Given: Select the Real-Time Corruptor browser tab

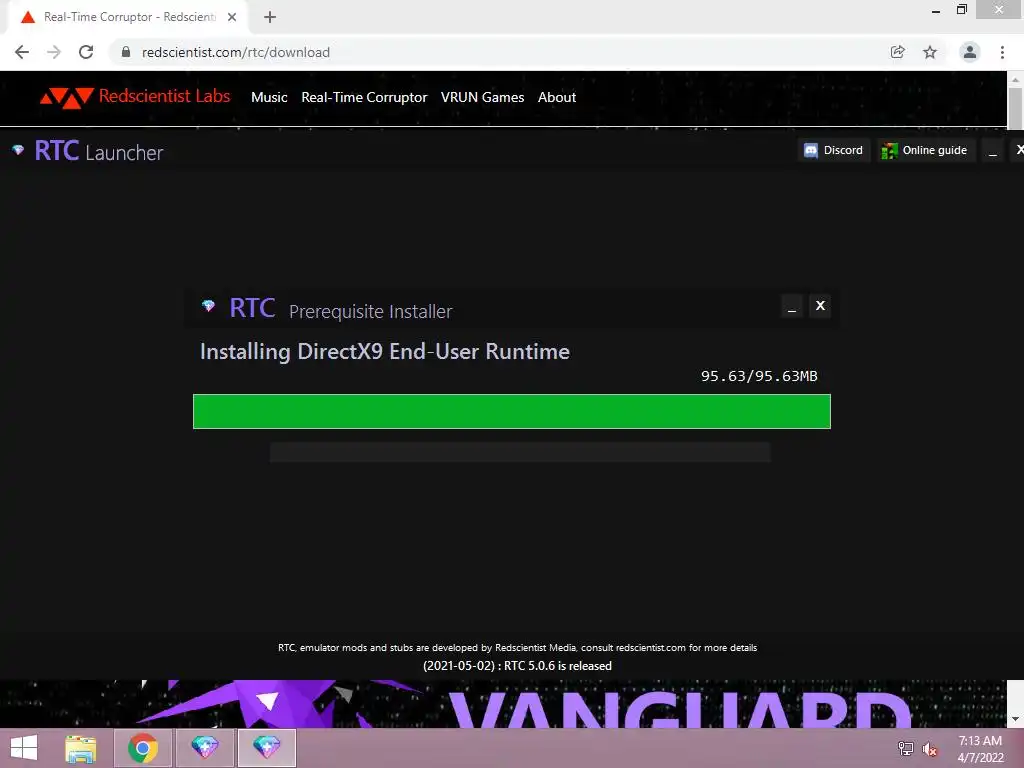Looking at the screenshot, I should [127, 17].
